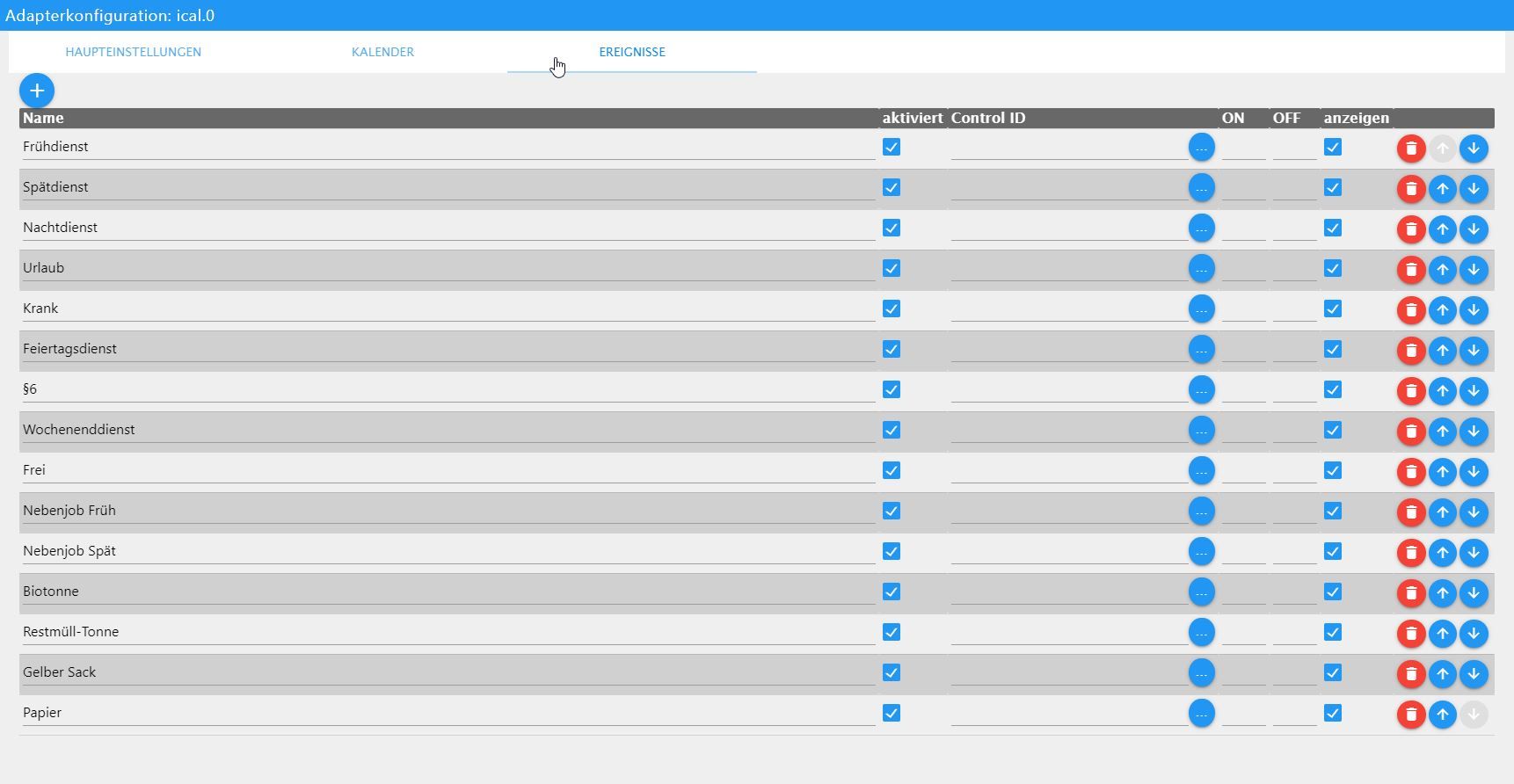
Task: Click OFF value field for Feiertagsdienst
Action: point(1294,349)
